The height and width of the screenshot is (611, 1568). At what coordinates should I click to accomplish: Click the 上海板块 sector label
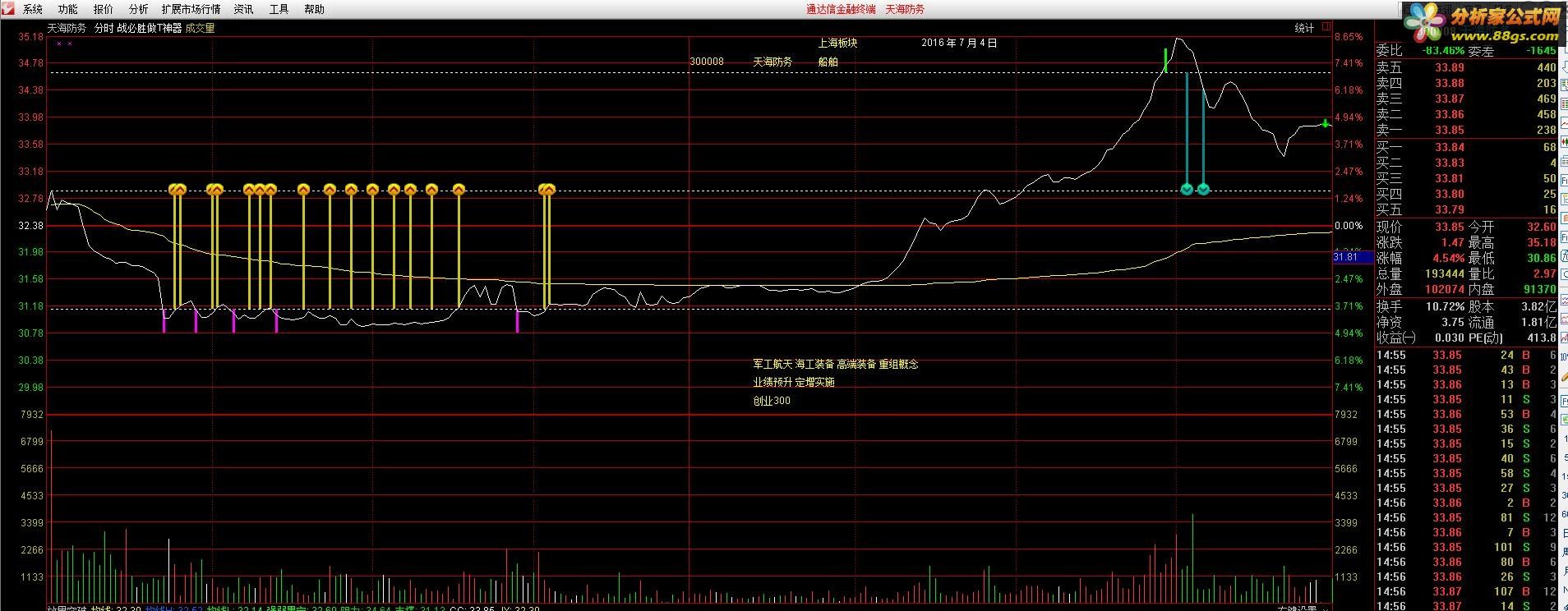click(838, 43)
